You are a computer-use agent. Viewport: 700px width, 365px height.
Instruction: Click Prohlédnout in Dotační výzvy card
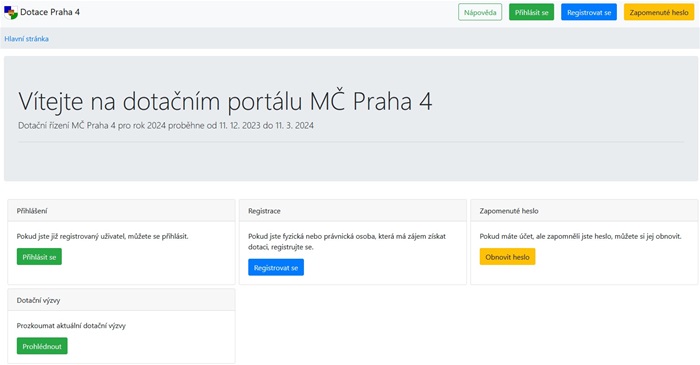pyautogui.click(x=42, y=346)
